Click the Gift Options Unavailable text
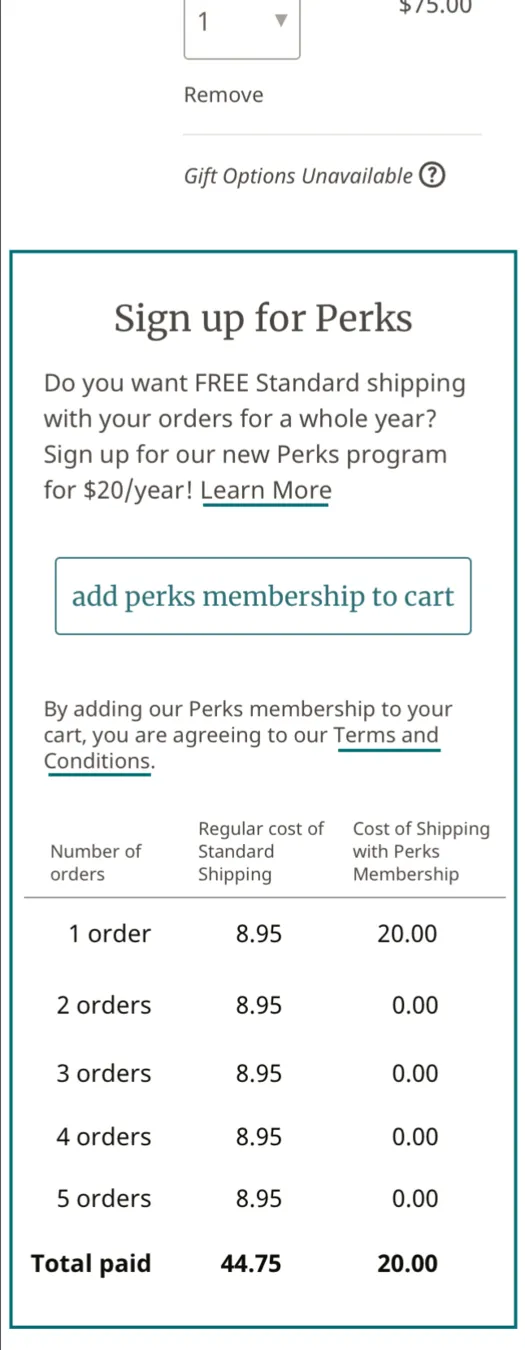Viewport: 525px width, 1350px height. tap(298, 176)
